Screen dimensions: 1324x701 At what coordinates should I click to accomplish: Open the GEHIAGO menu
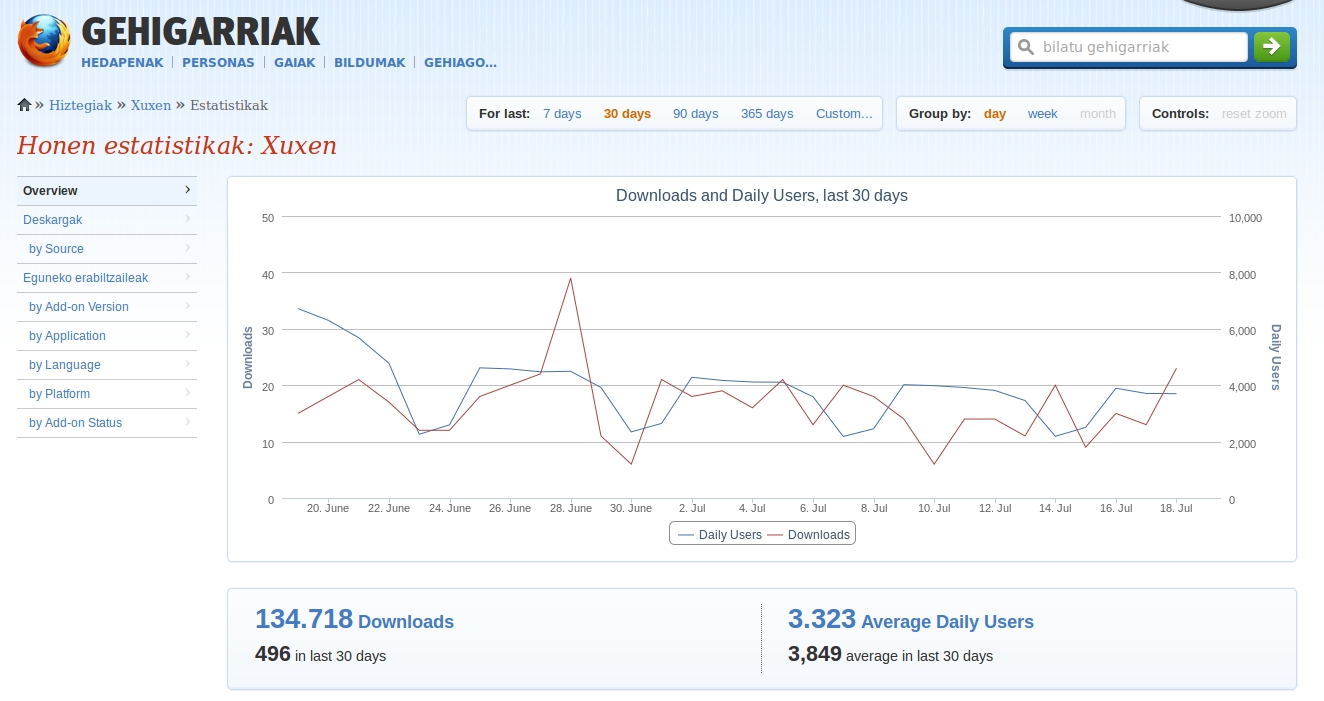460,62
